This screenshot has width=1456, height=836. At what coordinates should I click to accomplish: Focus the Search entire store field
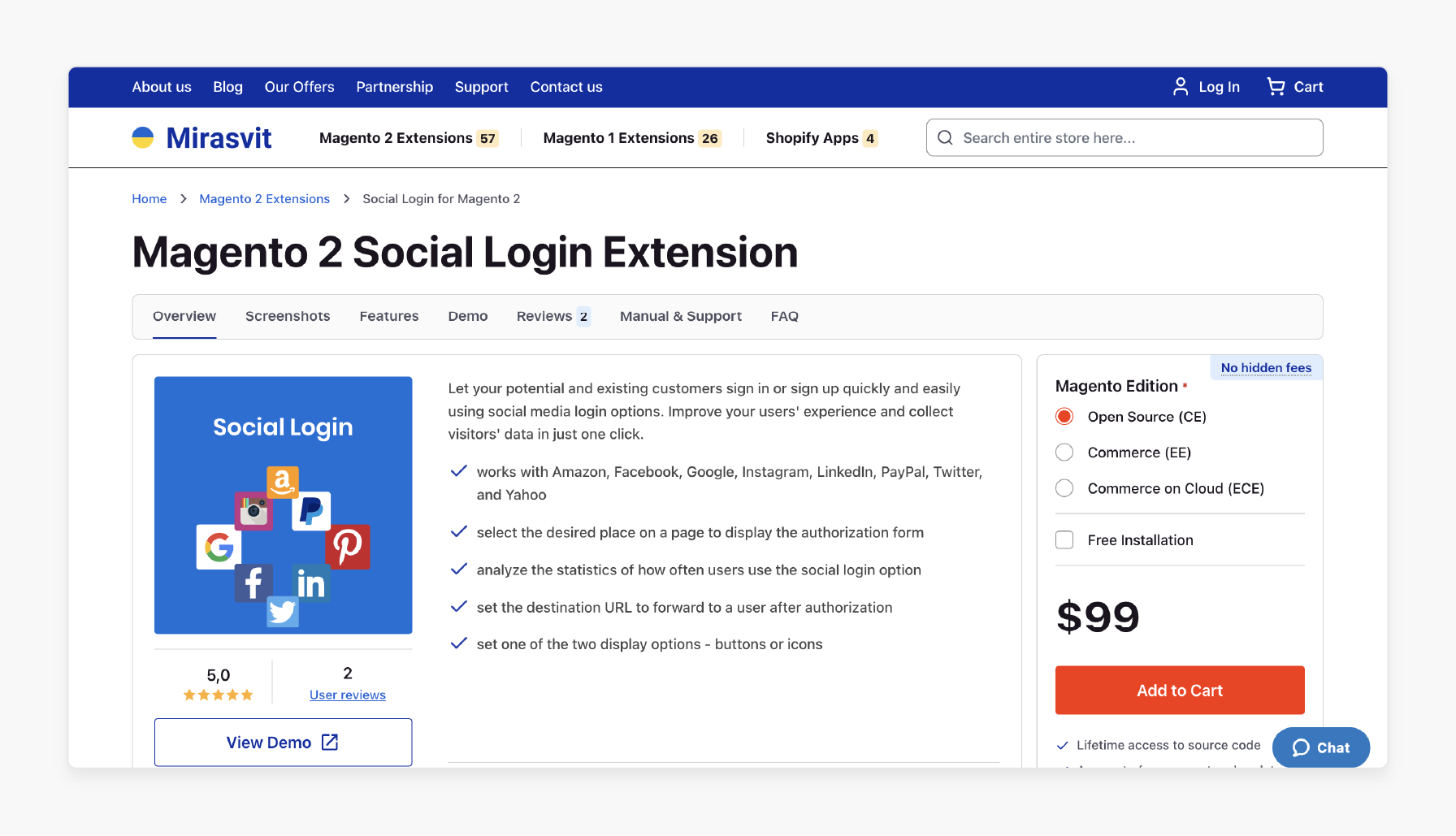click(x=1124, y=137)
